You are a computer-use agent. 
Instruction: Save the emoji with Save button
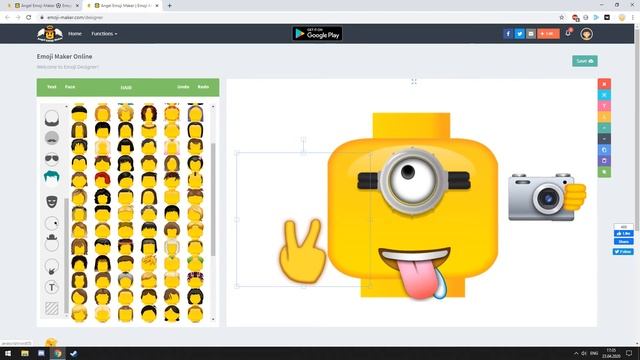pos(585,61)
